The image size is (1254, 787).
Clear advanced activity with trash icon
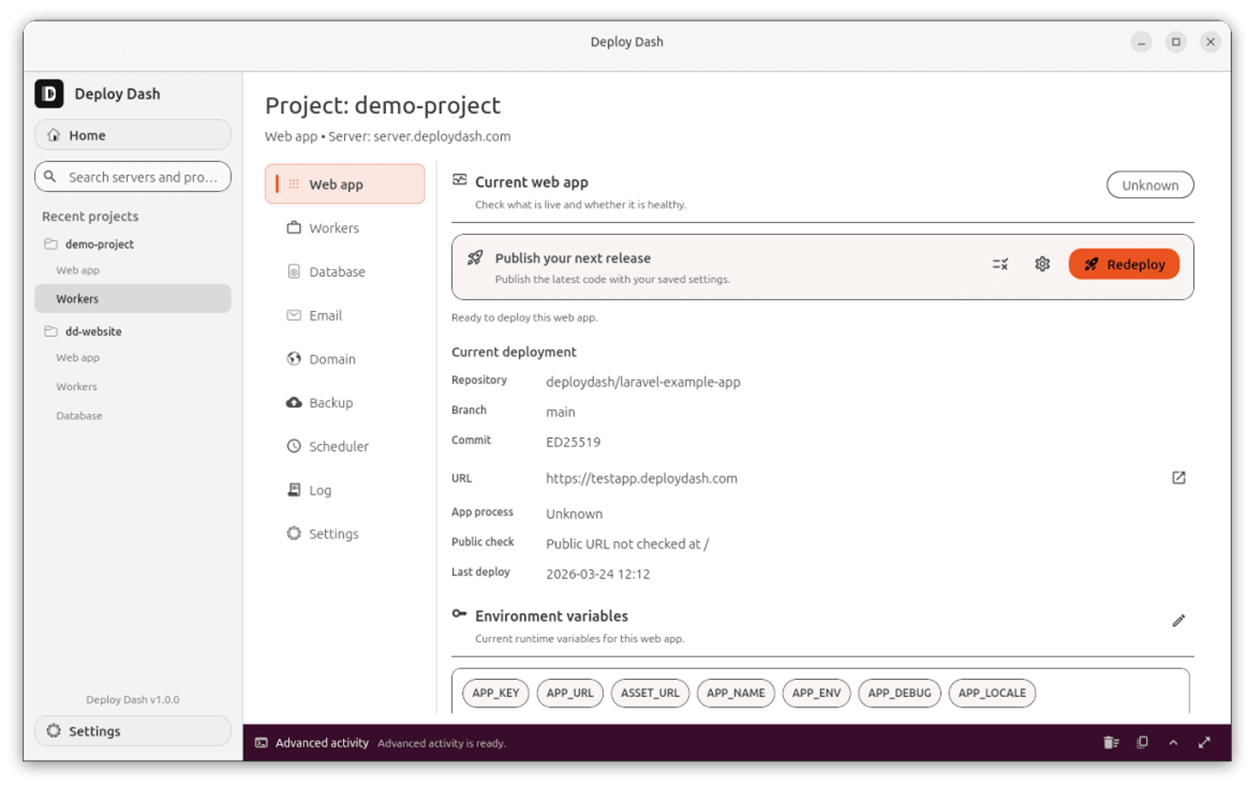(x=1111, y=743)
